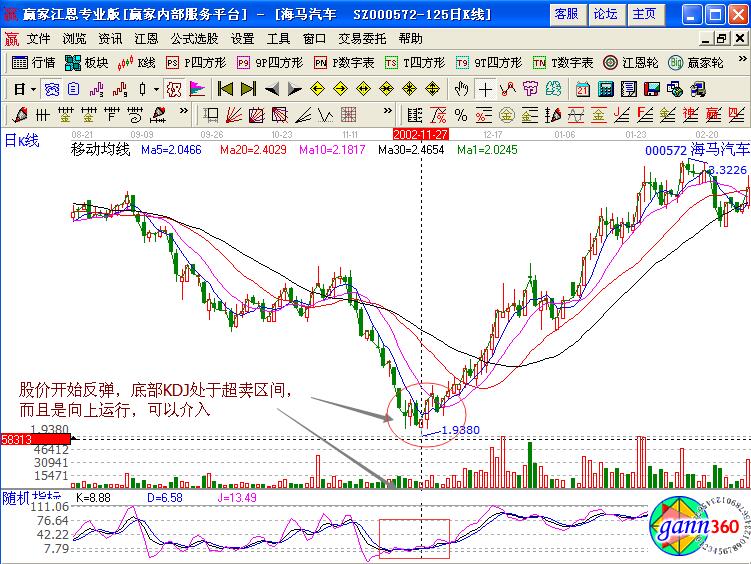Viewport: 751px width, 564px height.
Task: Click the 论坛 forum button
Action: pos(605,14)
